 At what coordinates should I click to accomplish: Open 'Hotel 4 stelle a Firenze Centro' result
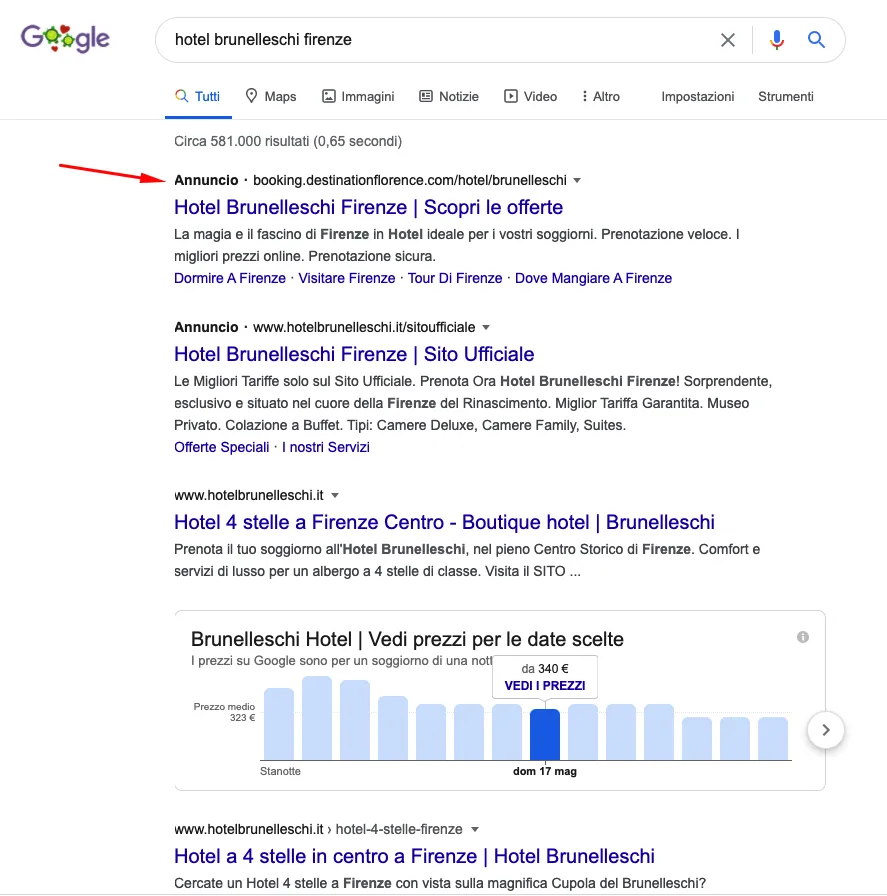click(x=445, y=522)
